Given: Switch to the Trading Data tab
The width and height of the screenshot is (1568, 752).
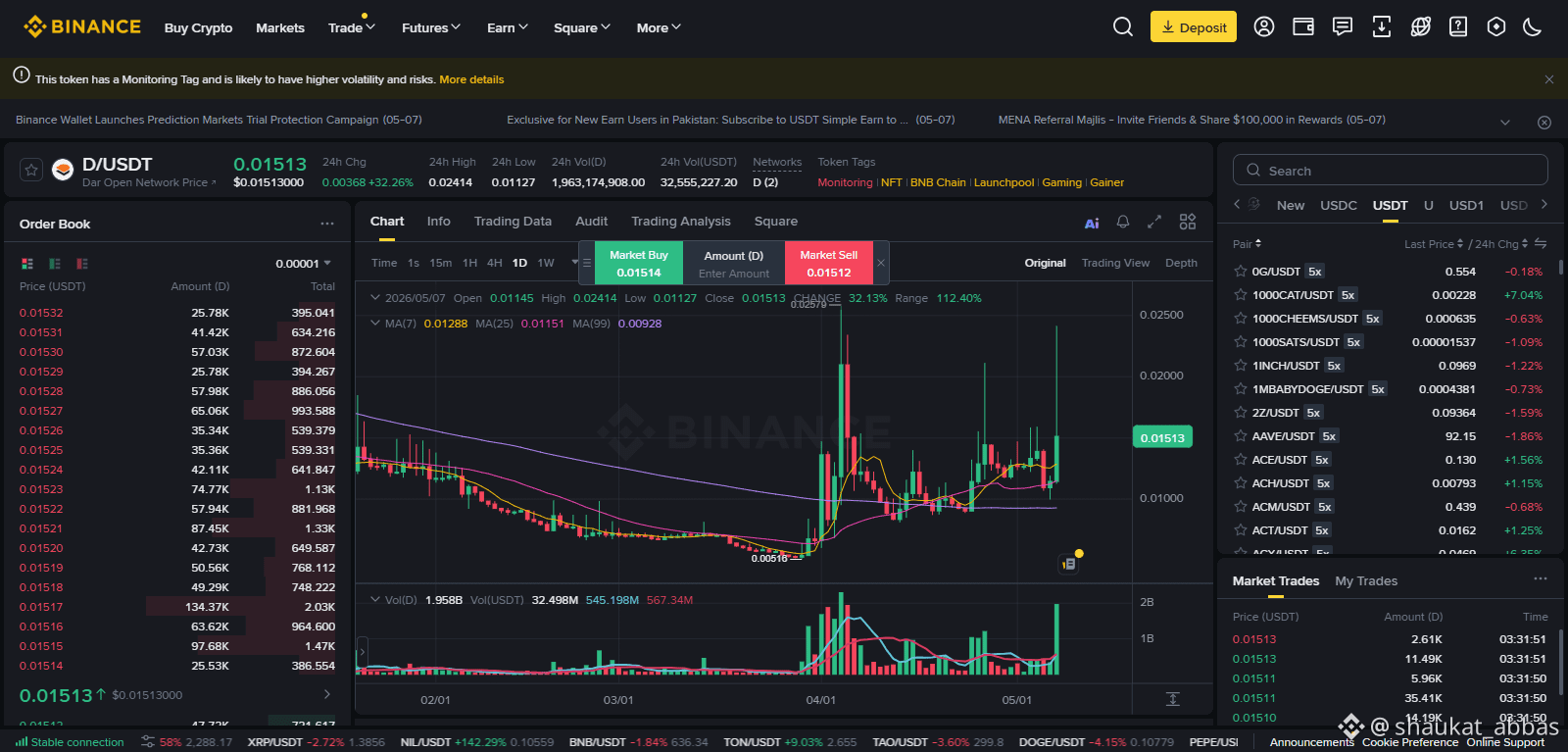Looking at the screenshot, I should [513, 222].
